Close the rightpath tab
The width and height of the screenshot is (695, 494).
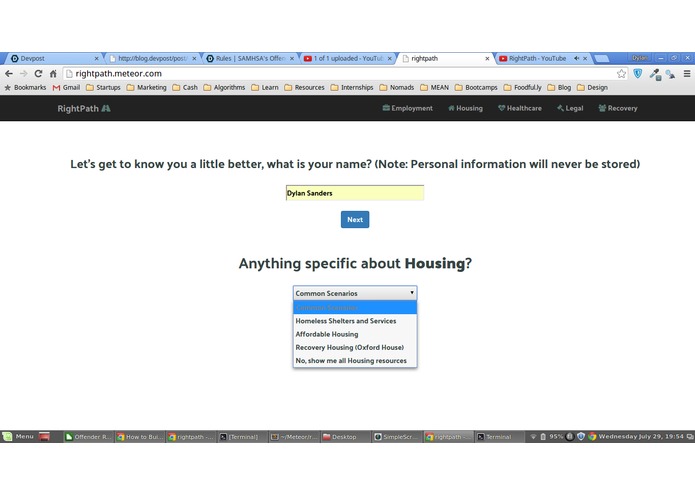click(487, 58)
